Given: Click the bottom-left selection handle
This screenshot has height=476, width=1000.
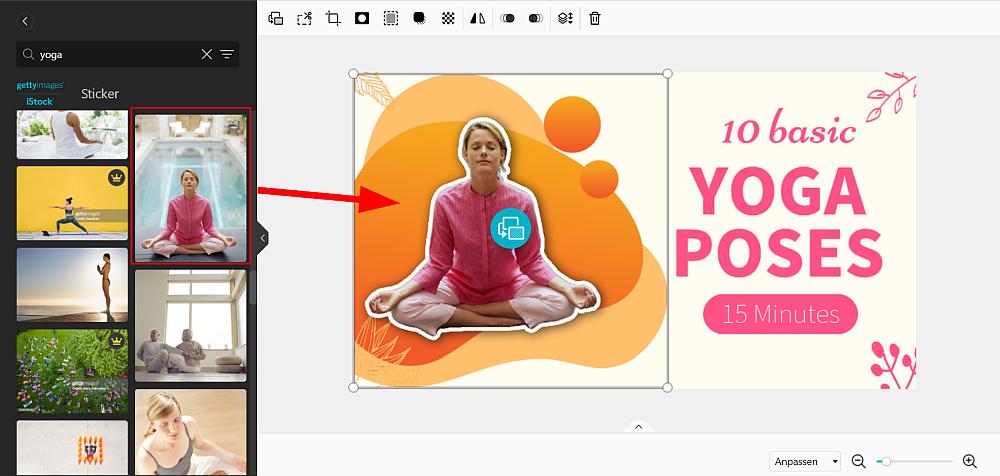Looking at the screenshot, I should click(353, 387).
